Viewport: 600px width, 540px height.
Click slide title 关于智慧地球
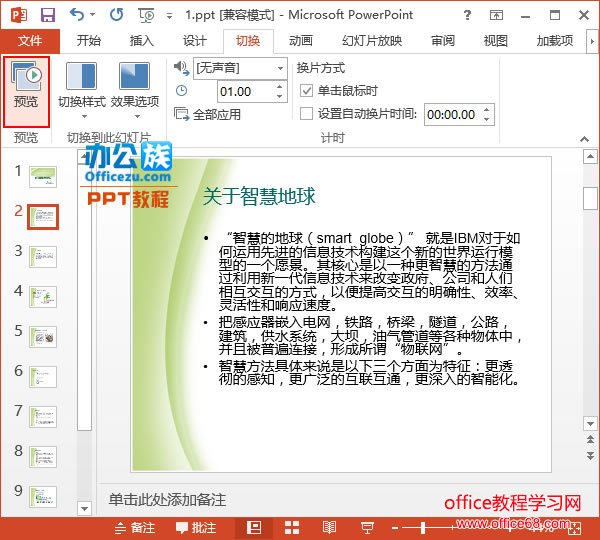(259, 196)
